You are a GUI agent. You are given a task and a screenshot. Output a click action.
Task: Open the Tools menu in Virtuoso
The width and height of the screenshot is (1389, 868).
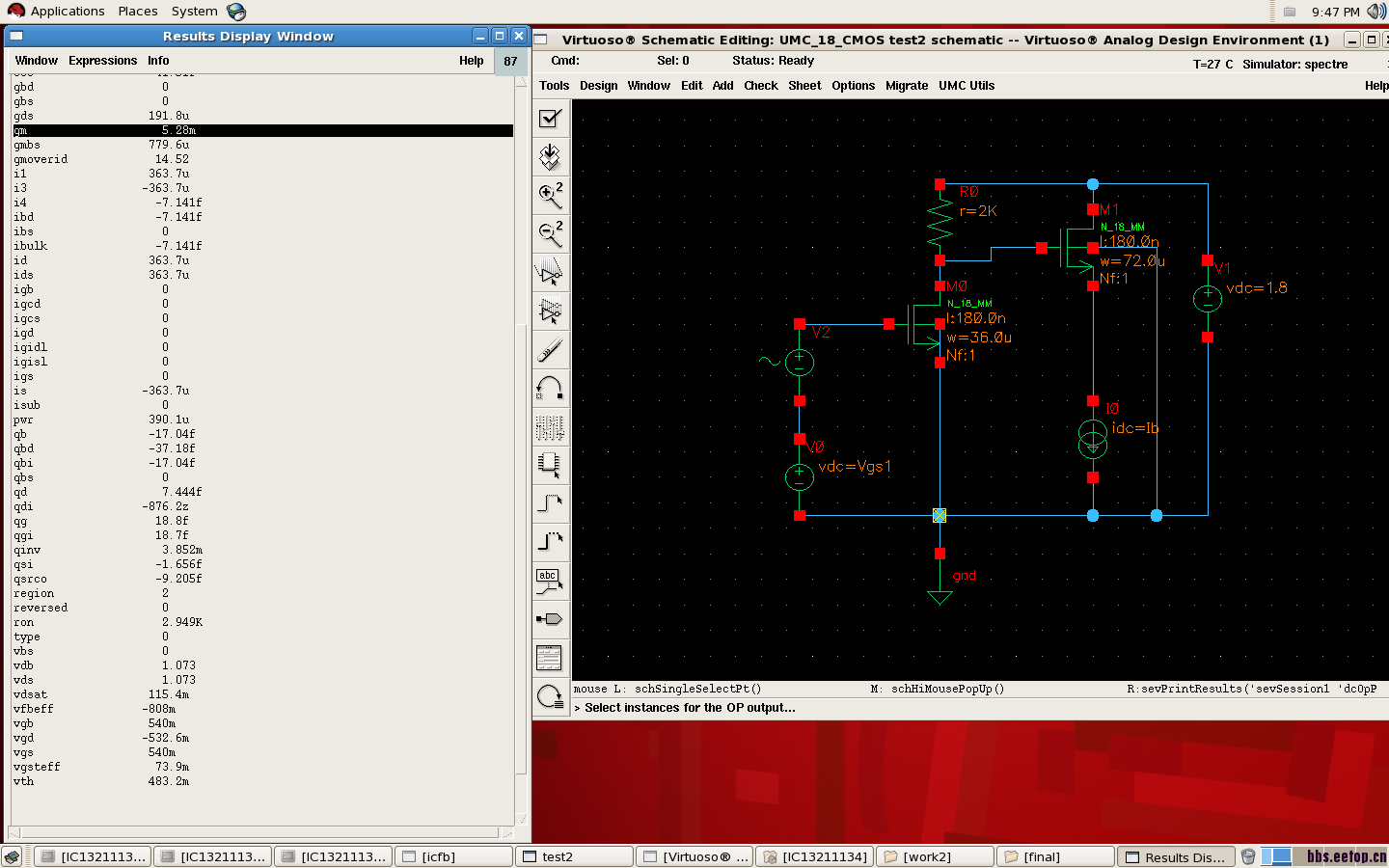pyautogui.click(x=554, y=86)
